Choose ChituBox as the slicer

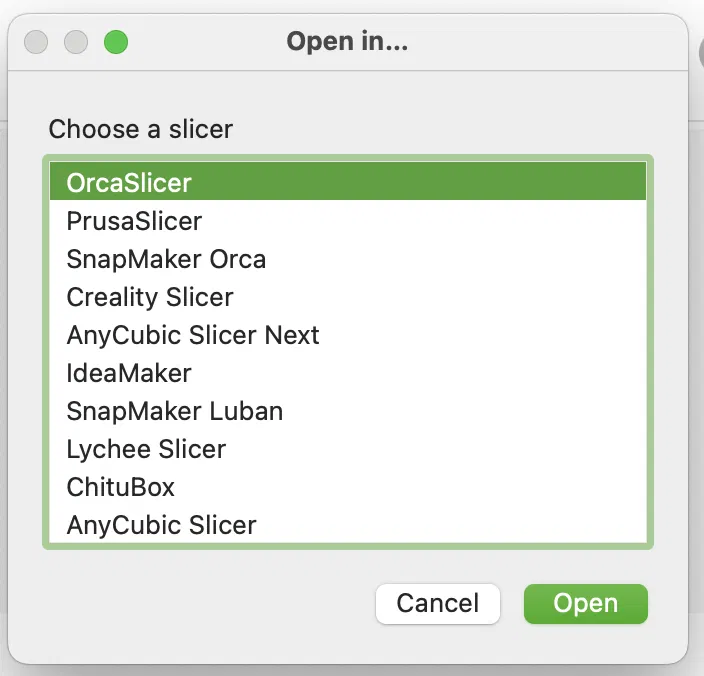(121, 487)
